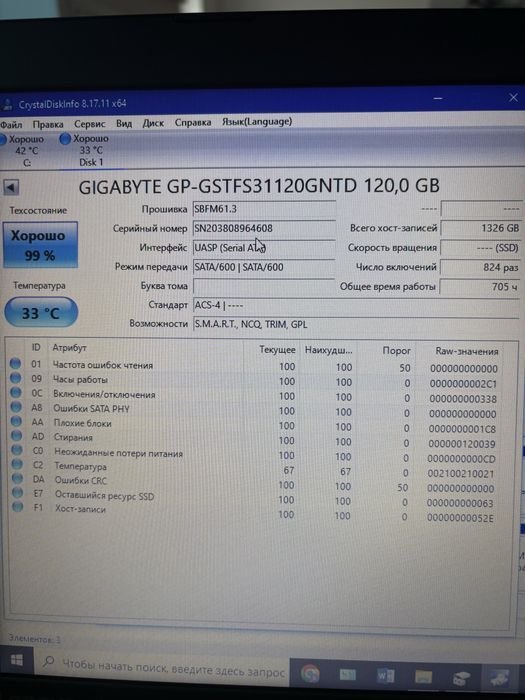Click the Возможности field with S.M.A.R.T.
Screen dimensions: 525x700
[356, 325]
